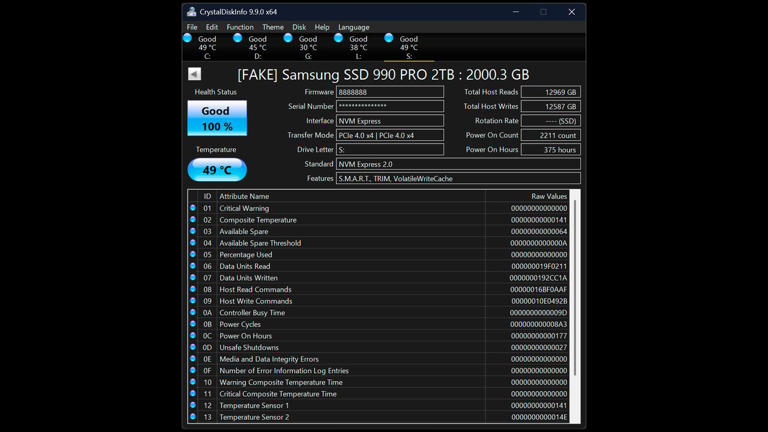
Task: Click status dot for Unsafe Shutdowns row
Action: (x=193, y=347)
